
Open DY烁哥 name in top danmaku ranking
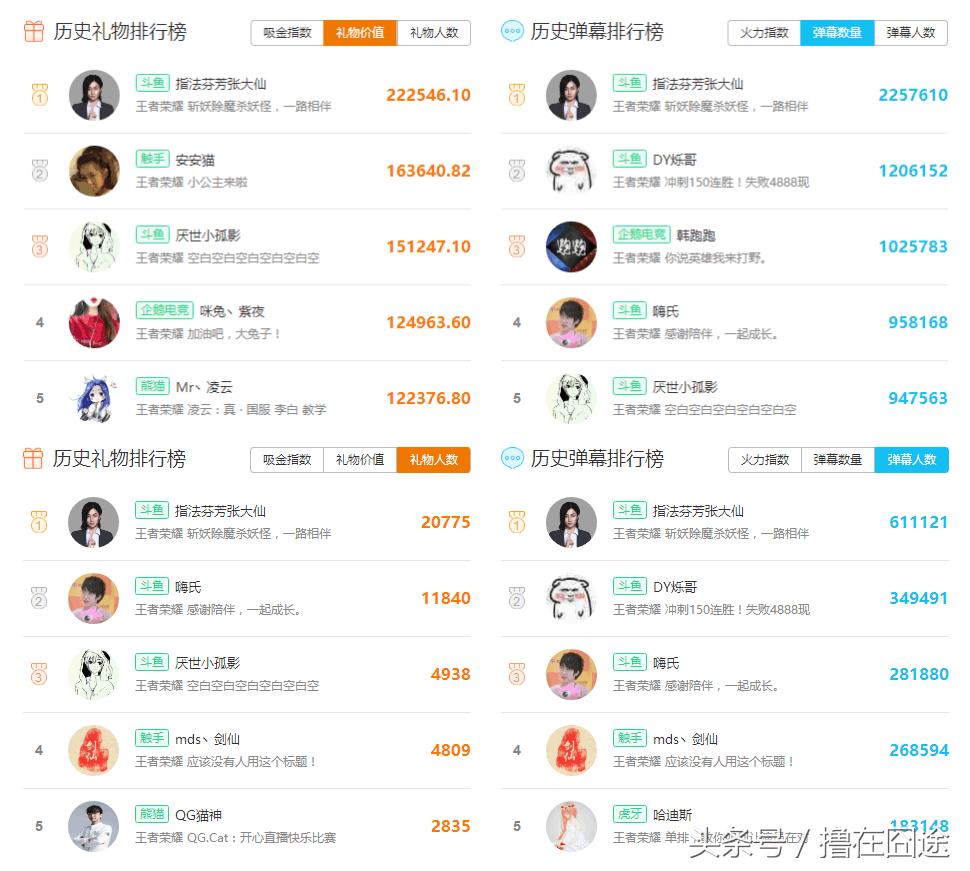tap(674, 160)
